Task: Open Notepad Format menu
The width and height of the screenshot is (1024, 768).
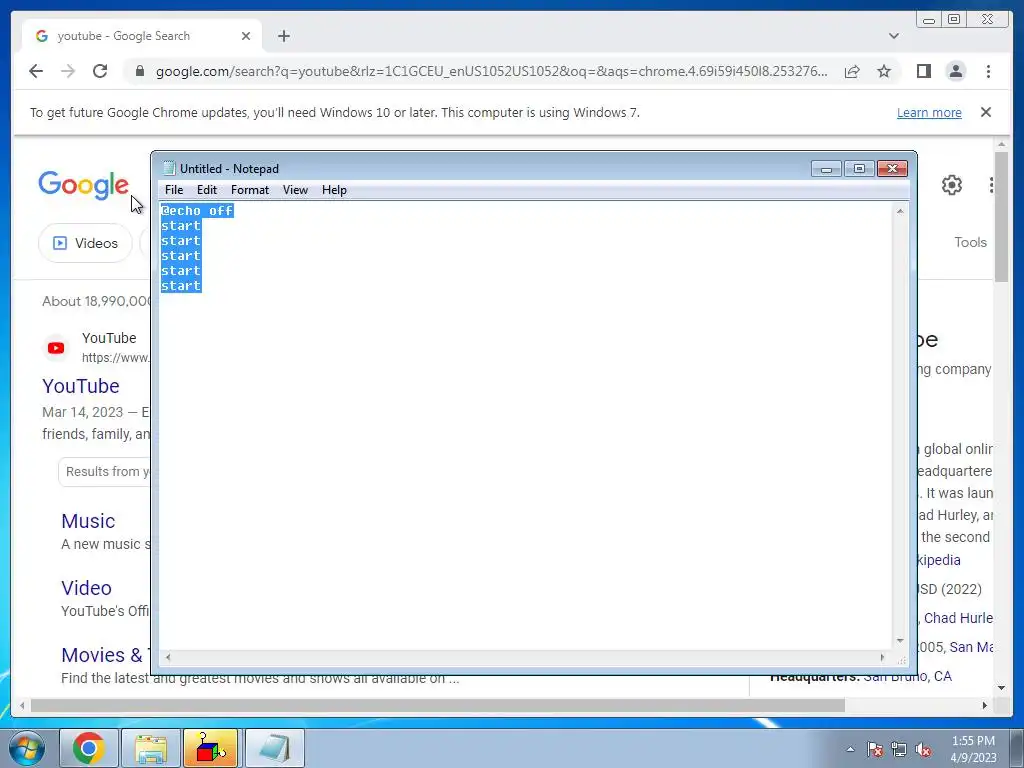Action: pos(249,190)
